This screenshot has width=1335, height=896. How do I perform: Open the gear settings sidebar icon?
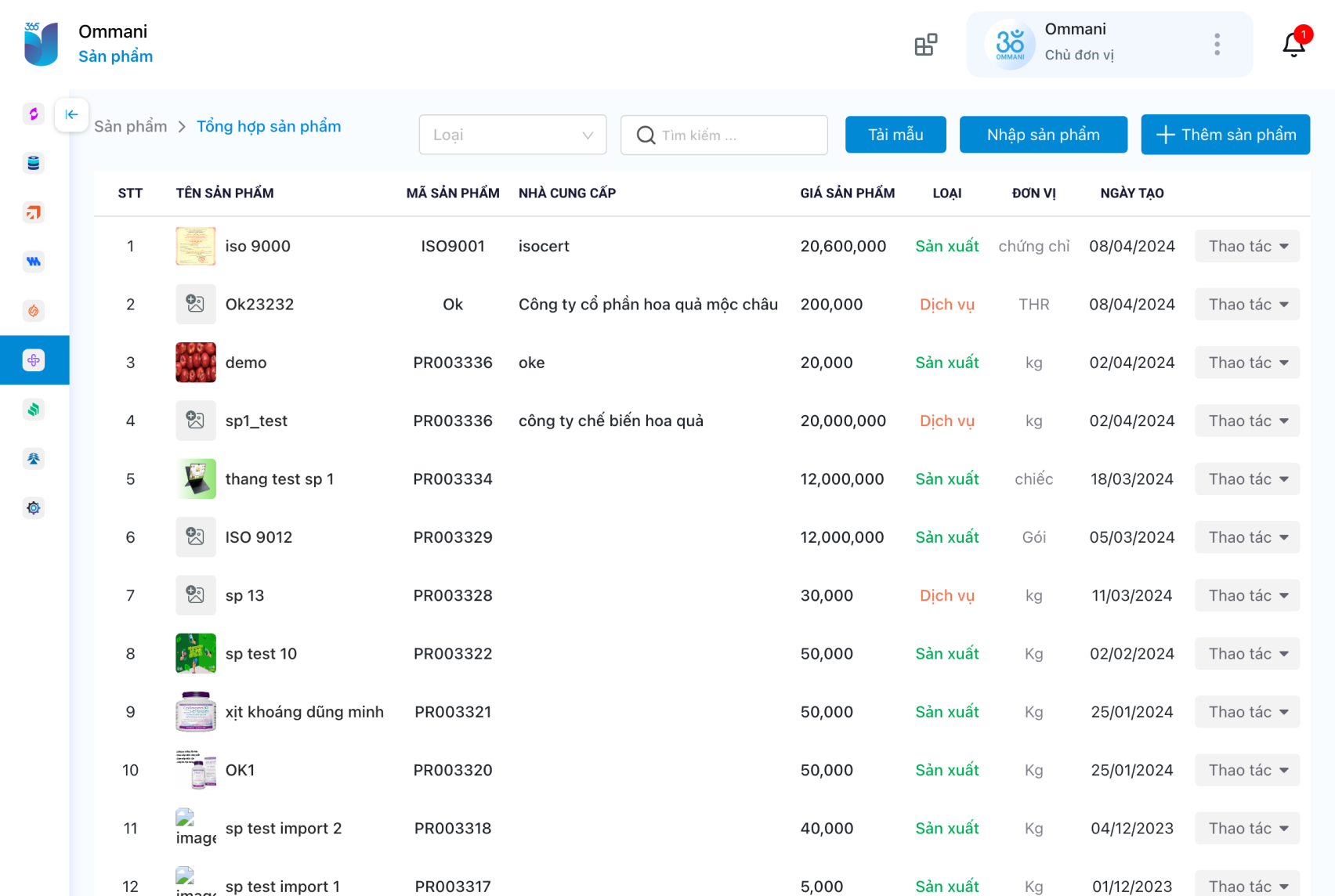(x=34, y=508)
